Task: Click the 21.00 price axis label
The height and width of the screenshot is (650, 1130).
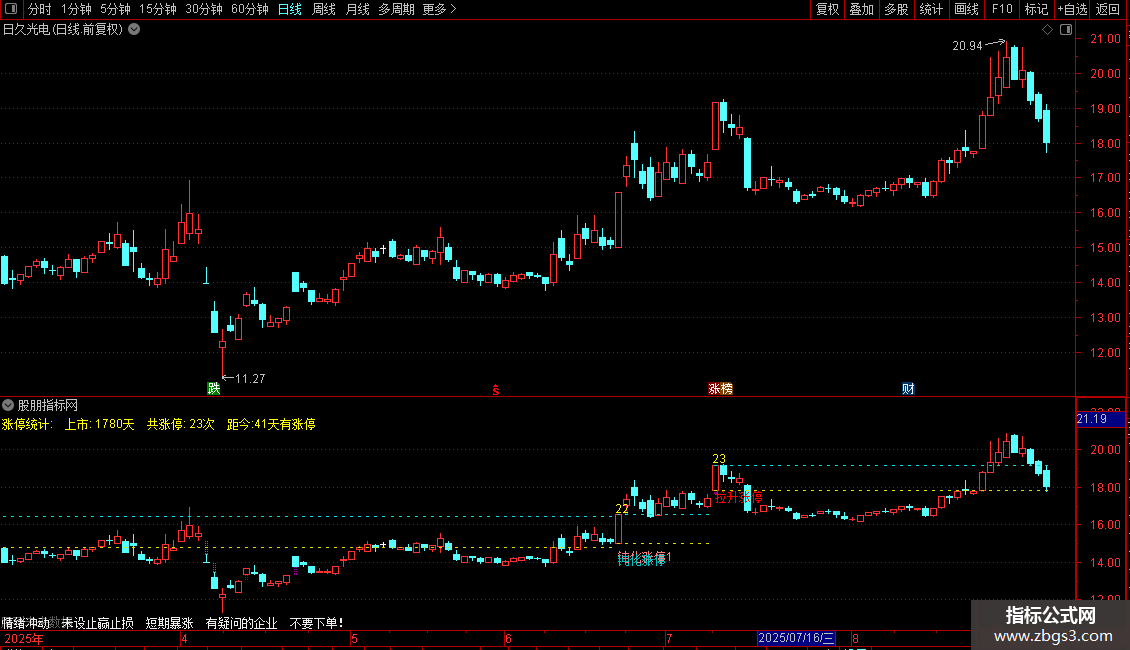Action: click(x=1105, y=39)
